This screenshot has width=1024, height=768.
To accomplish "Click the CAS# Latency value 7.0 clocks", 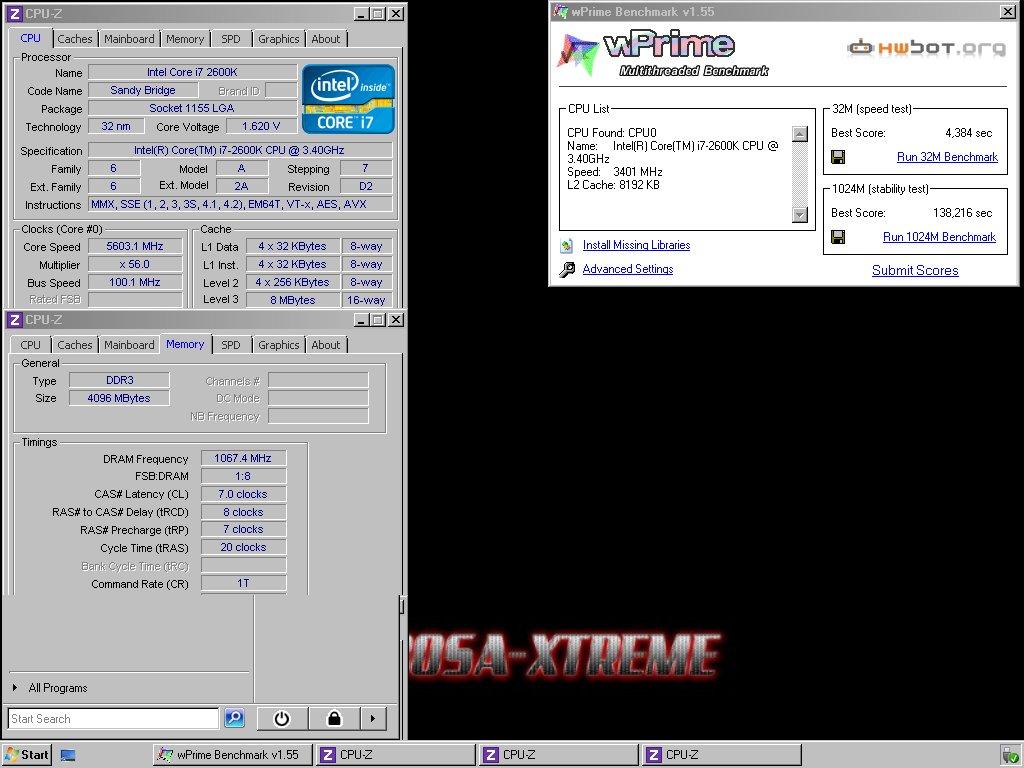I will 243,494.
